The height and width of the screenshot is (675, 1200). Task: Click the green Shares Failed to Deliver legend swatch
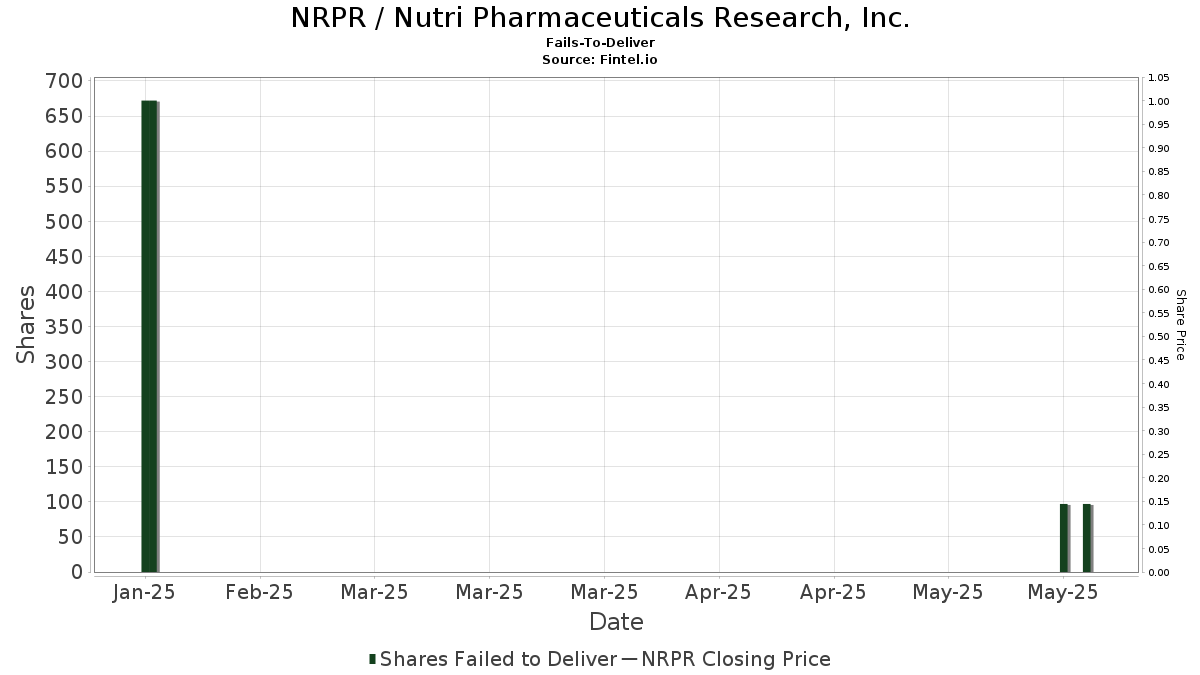(373, 659)
